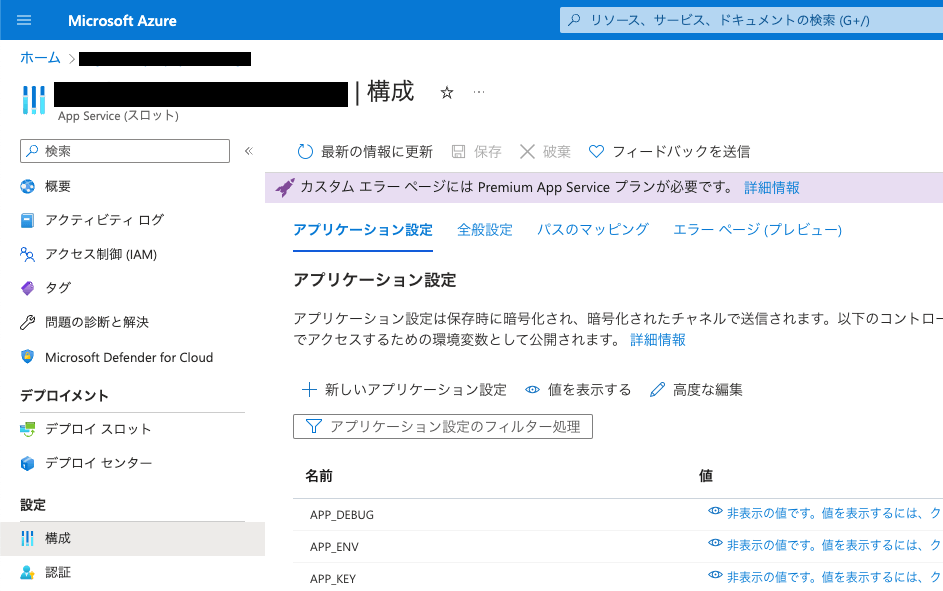The image size is (943, 591).
Task: Click the pencil icon for advanced edit
Action: [x=657, y=390]
